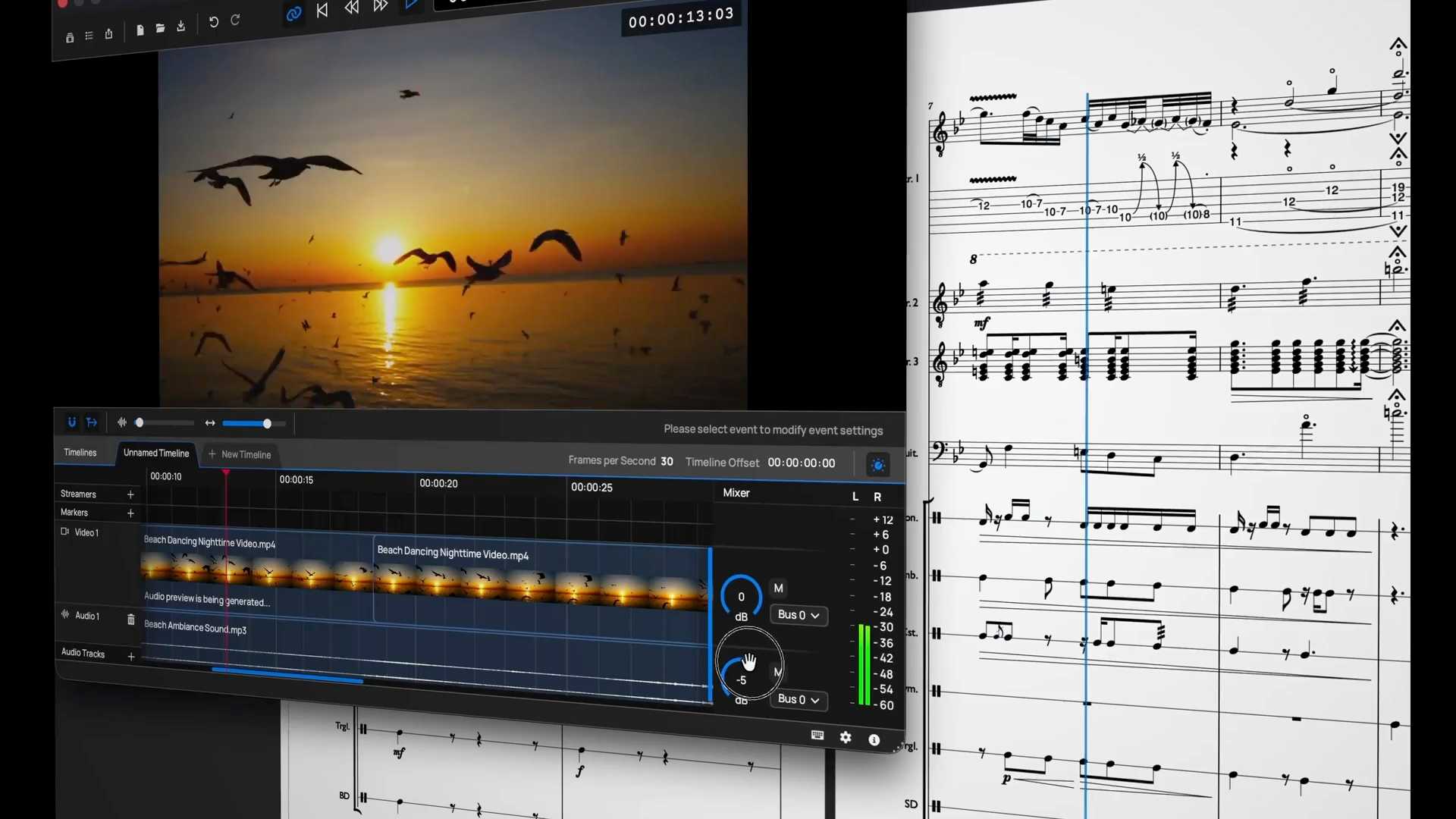Screen dimensions: 1456x819
Task: Click the waveform height icon
Action: pyautogui.click(x=122, y=422)
